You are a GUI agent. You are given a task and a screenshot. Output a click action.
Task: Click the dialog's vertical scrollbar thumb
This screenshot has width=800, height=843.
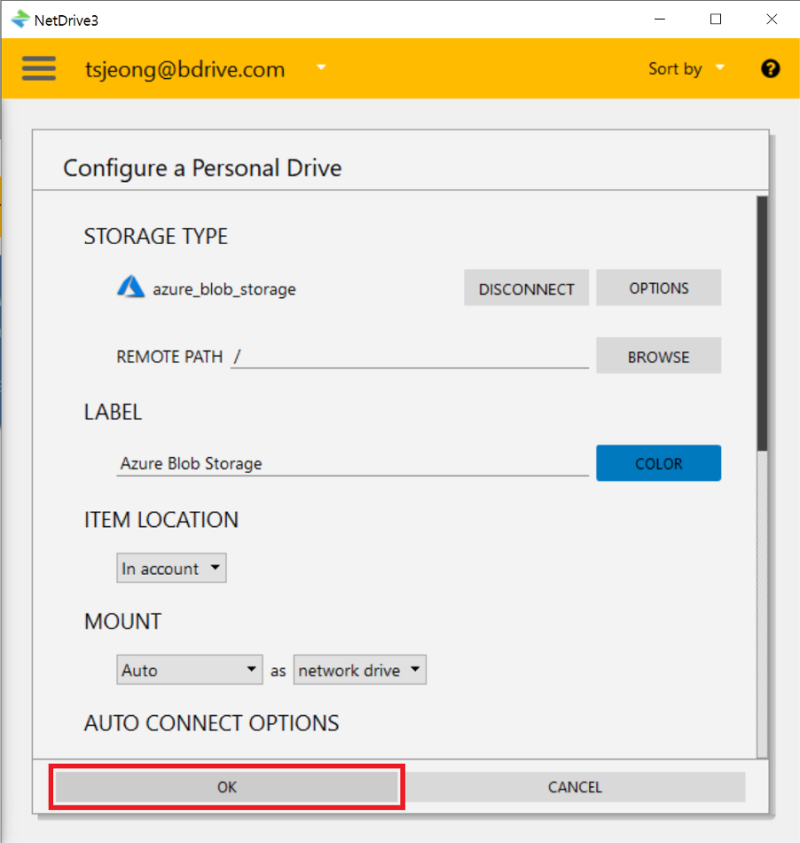pos(761,324)
